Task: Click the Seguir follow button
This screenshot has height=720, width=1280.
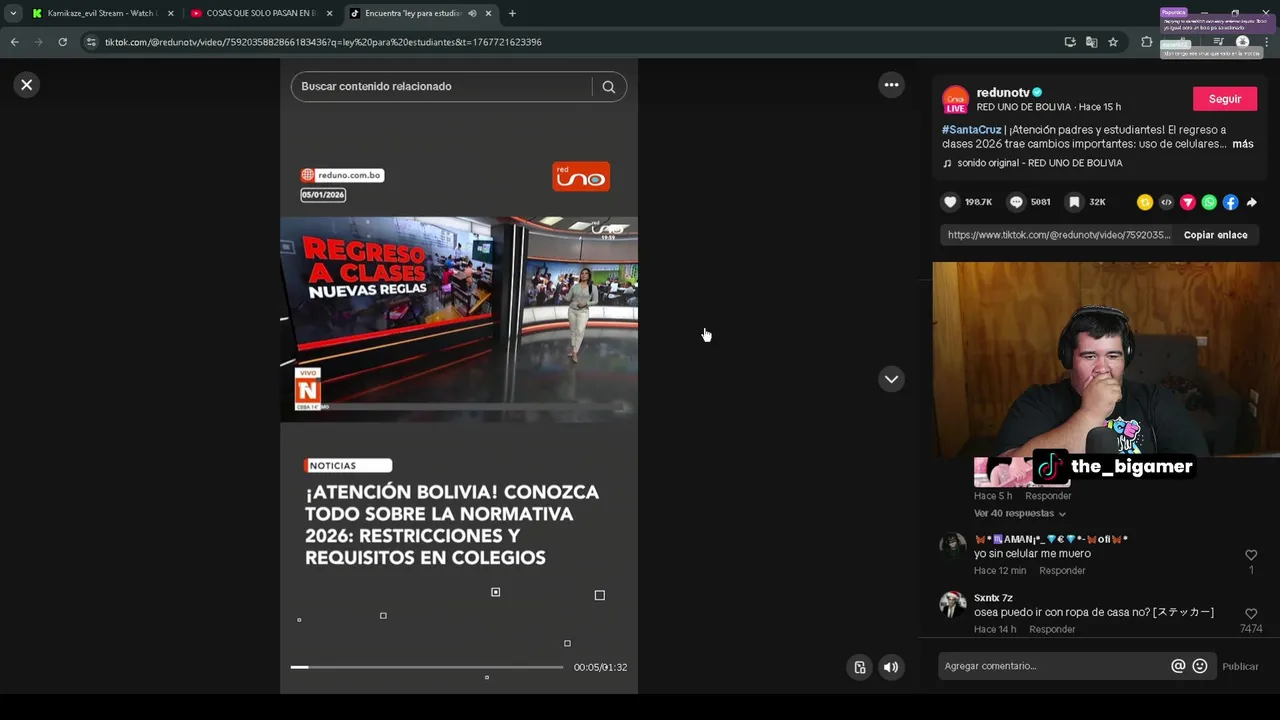Action: pos(1225,99)
